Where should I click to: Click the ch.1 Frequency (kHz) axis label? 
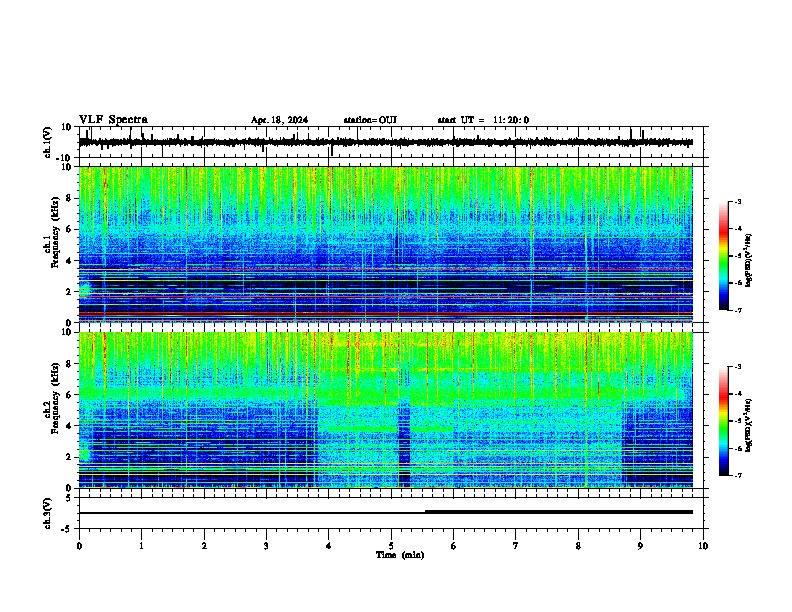[x=53, y=232]
